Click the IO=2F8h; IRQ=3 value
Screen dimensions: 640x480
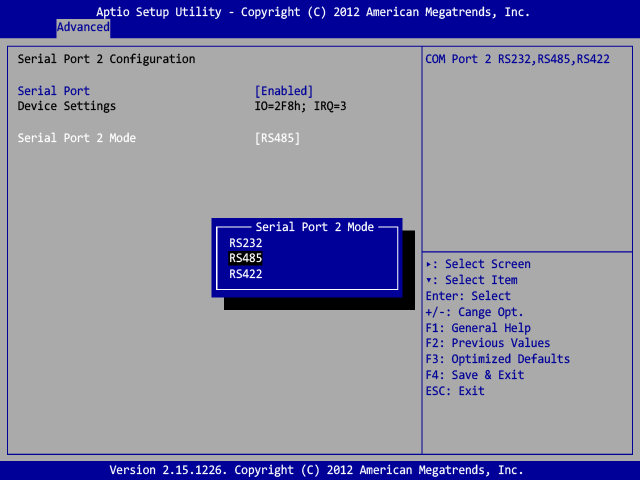pyautogui.click(x=300, y=106)
